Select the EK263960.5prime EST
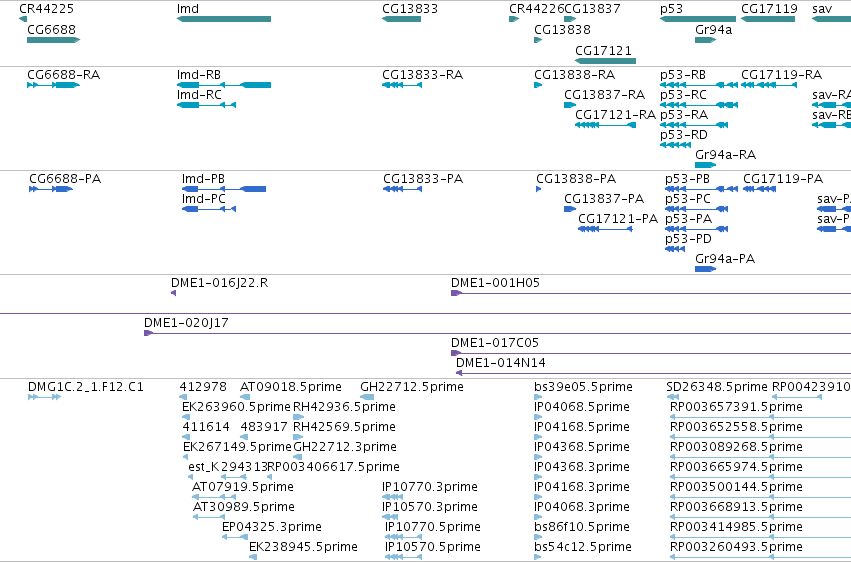Viewport: 851px width, 562px height. pyautogui.click(x=186, y=417)
